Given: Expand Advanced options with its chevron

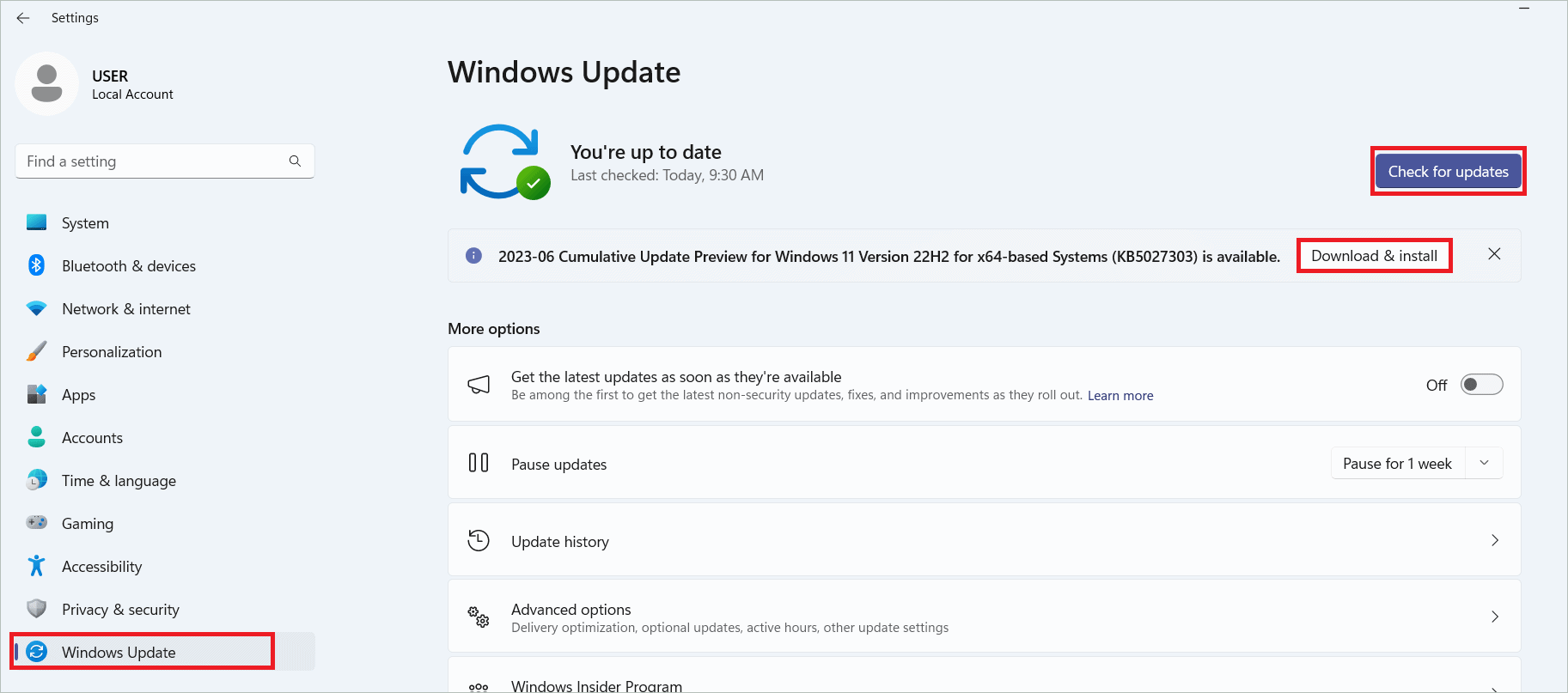Looking at the screenshot, I should tap(1495, 617).
